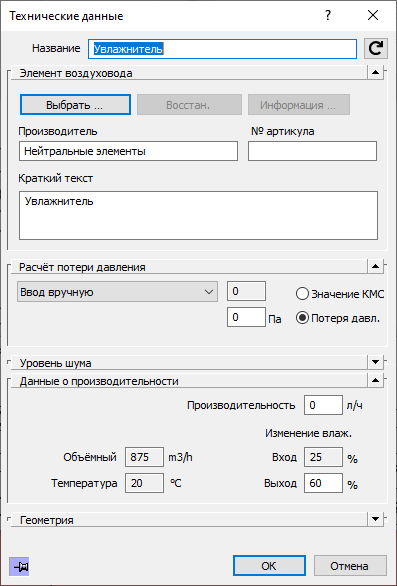Screen dimensions: 397x586
Task: Click the Производитель field
Action: pos(128,151)
